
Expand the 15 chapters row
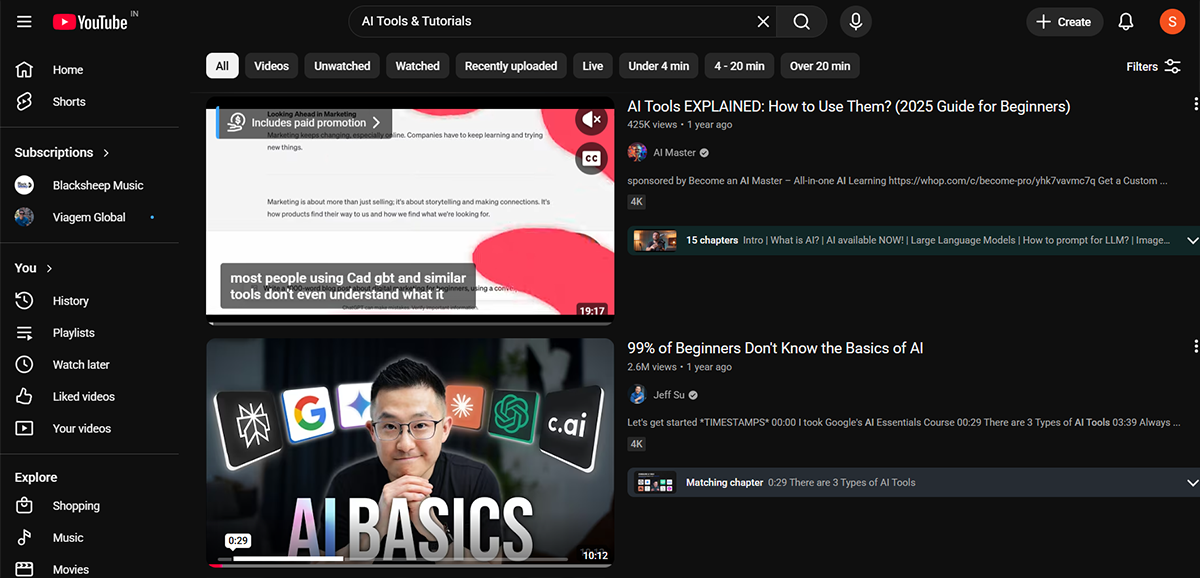[x=1192, y=241]
